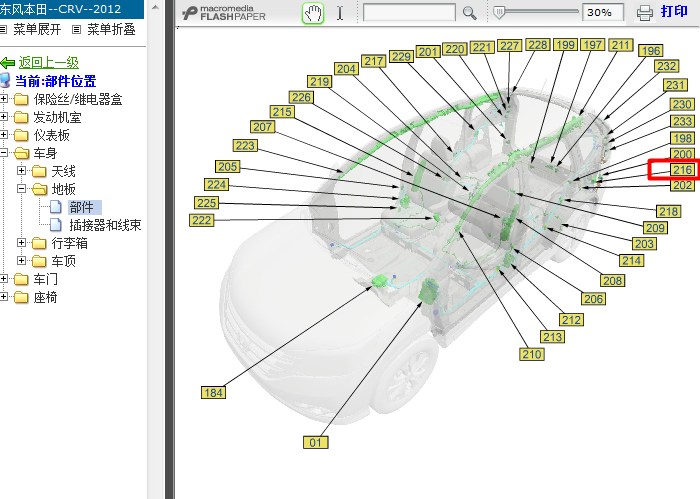Click component label 213
The width and height of the screenshot is (700, 499).
(553, 337)
